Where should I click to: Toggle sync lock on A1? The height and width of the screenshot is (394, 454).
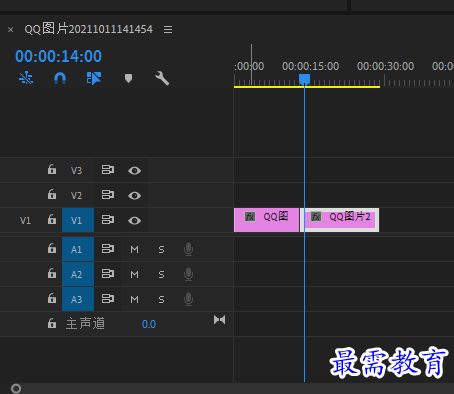tap(108, 249)
